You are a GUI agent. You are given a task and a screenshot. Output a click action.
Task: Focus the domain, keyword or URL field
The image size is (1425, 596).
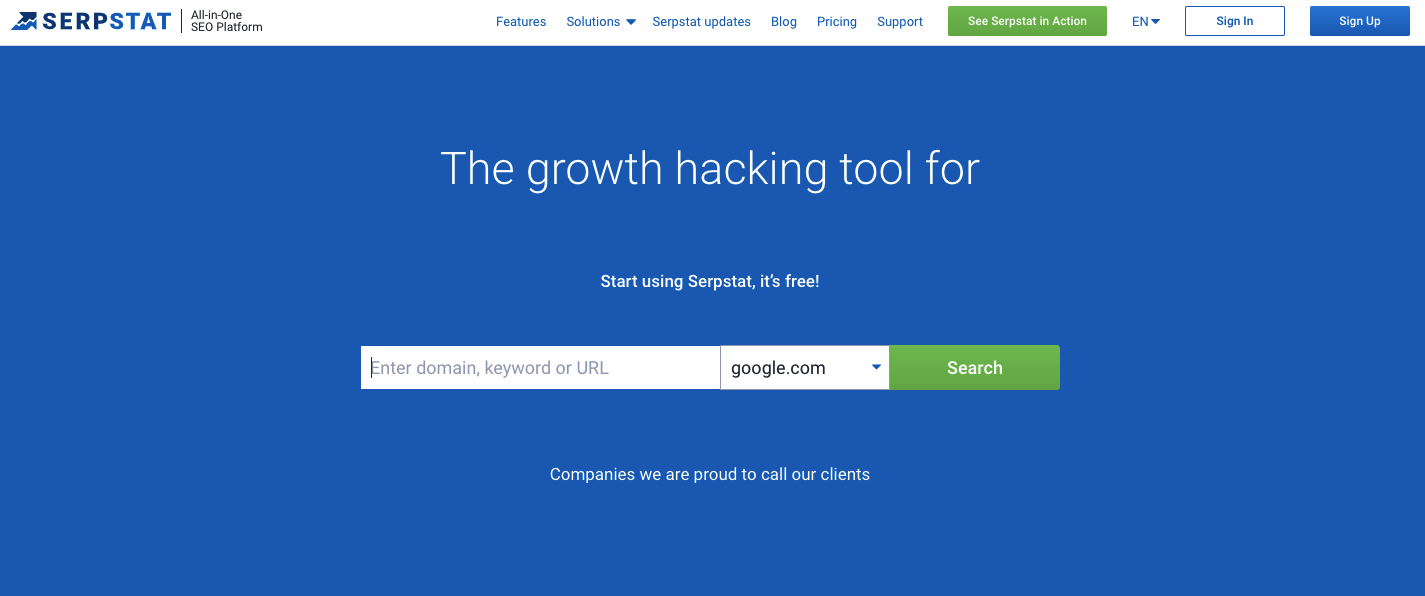tap(540, 368)
